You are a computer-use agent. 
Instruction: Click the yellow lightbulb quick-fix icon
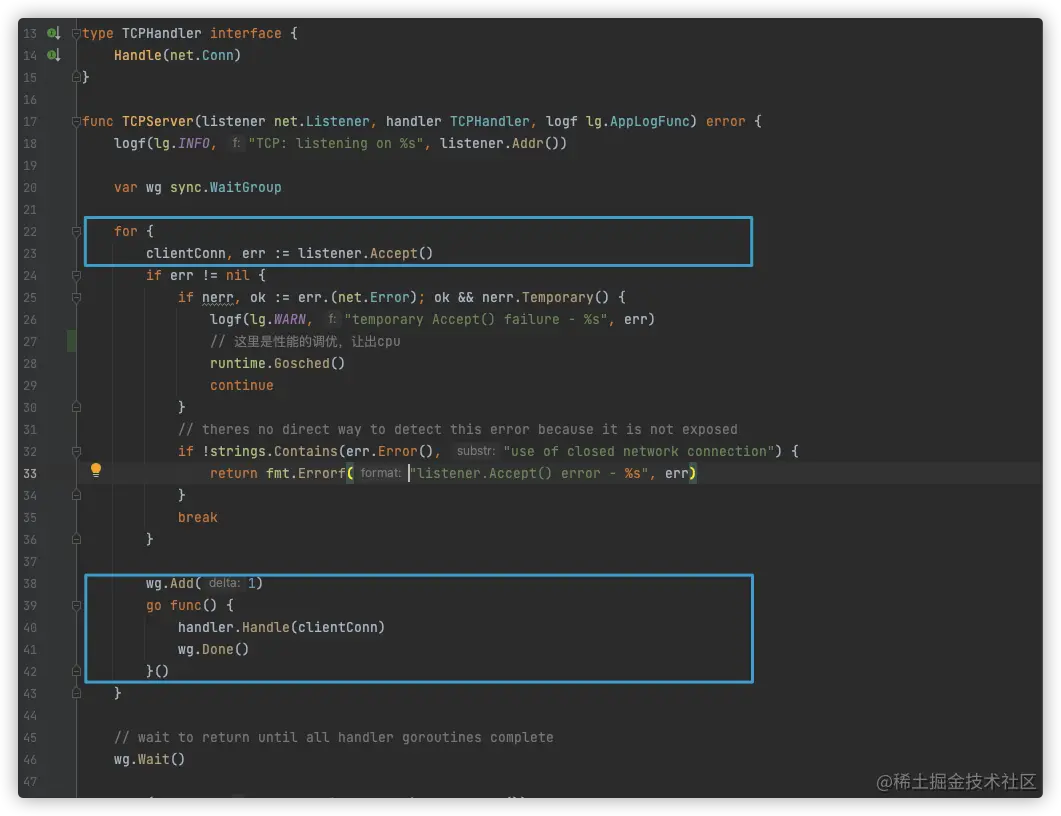tap(96, 470)
